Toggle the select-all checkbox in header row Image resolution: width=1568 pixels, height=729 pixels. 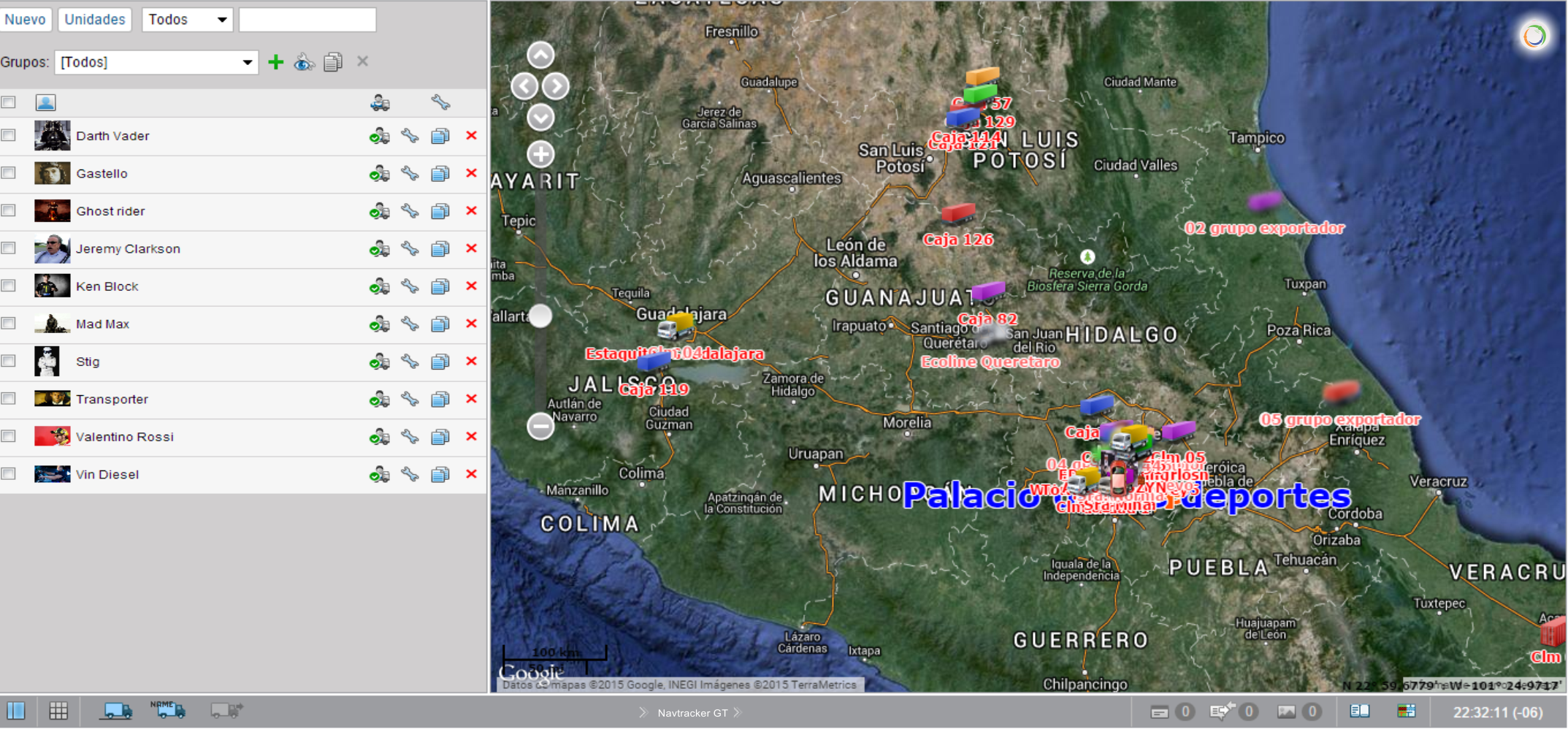[9, 102]
